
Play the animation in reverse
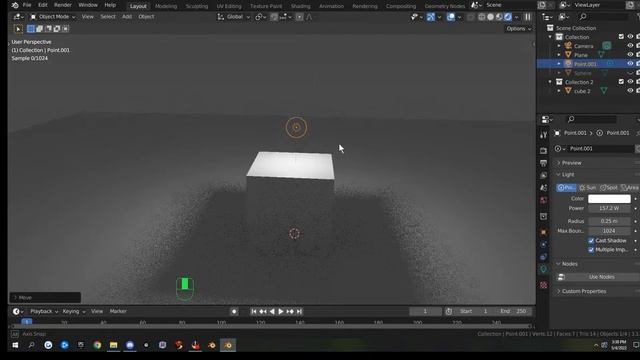(272, 311)
